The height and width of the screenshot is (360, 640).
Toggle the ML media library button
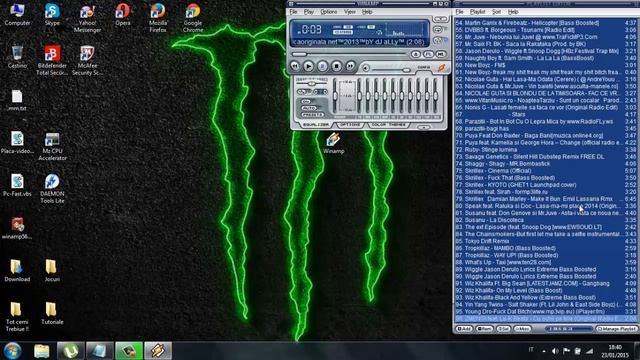click(x=440, y=54)
